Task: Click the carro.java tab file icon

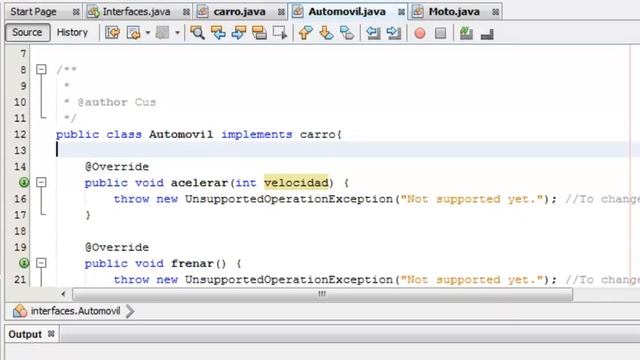Action: pos(203,12)
